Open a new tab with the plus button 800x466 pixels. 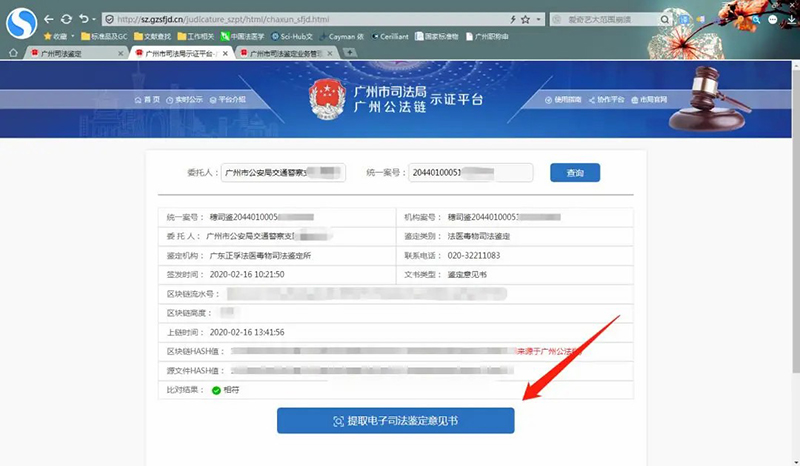pyautogui.click(x=349, y=52)
